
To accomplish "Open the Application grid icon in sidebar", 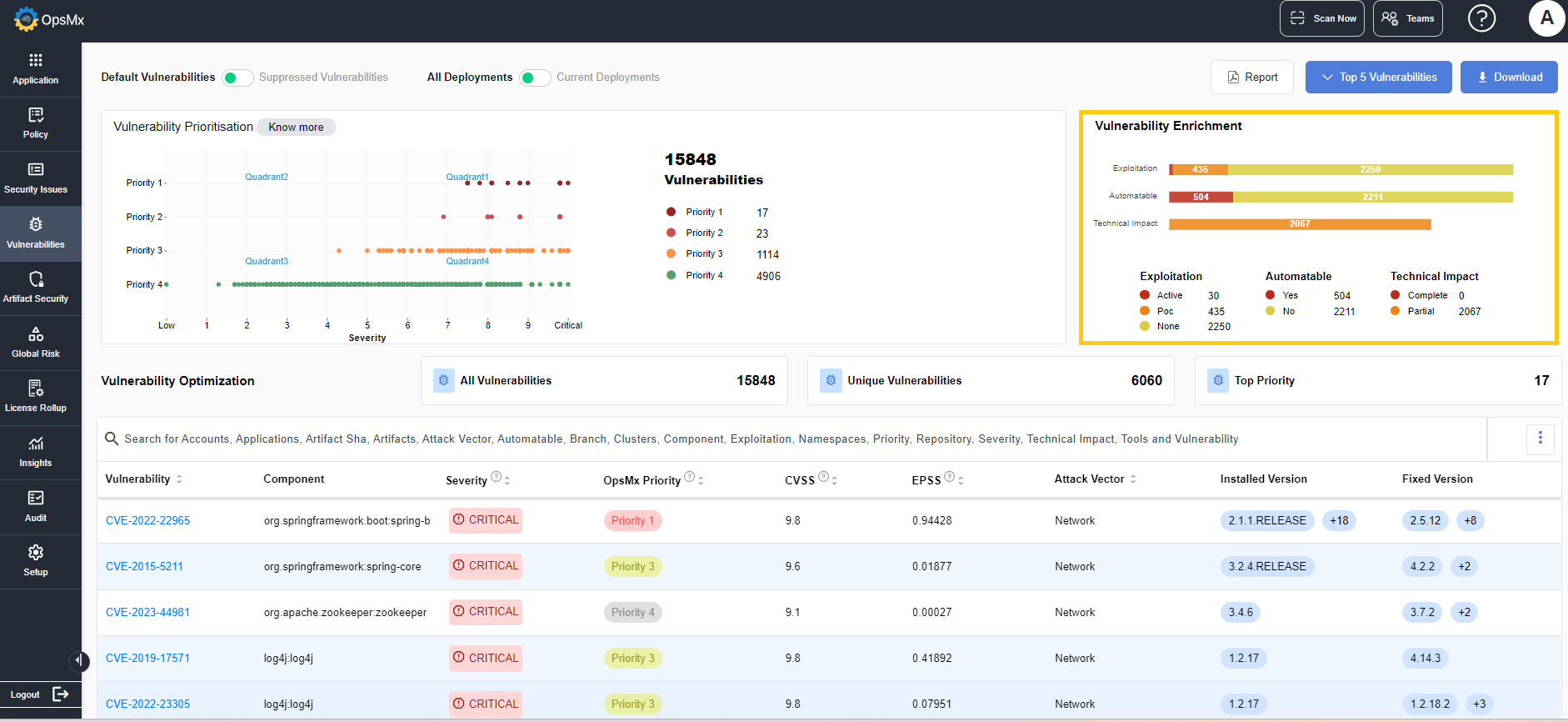I will click(x=35, y=60).
